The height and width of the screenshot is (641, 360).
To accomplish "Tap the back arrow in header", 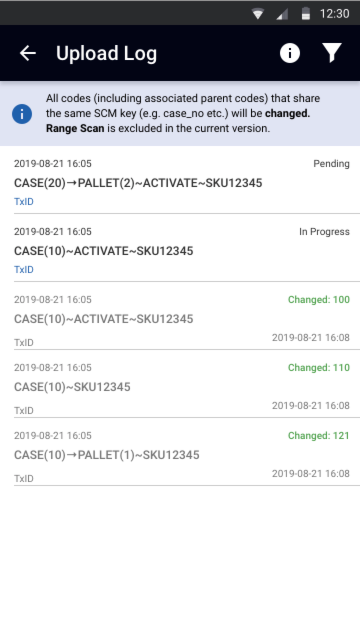I will 28,53.
